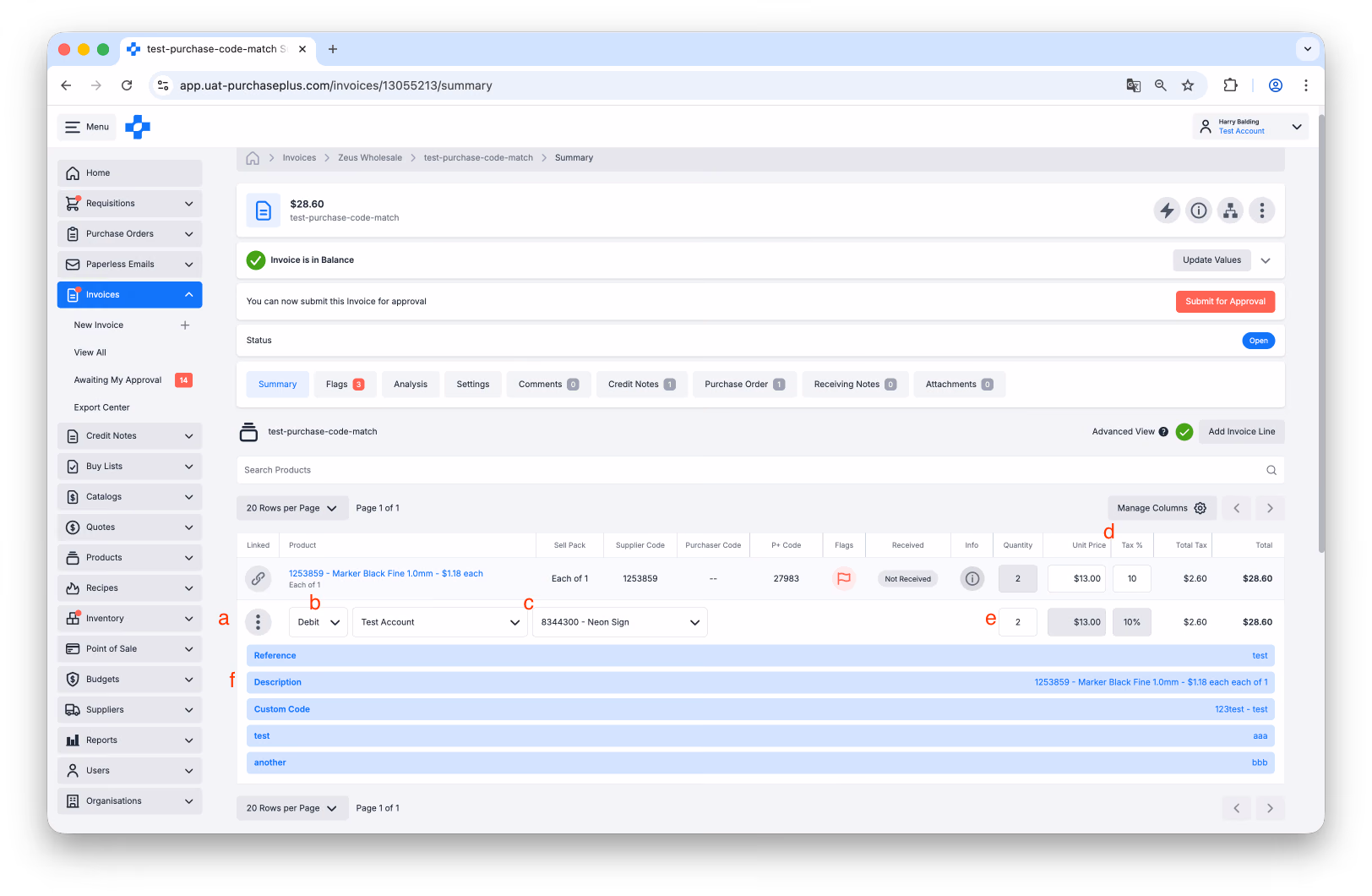Reload the page in the browser
This screenshot has width=1372, height=896.
[127, 85]
